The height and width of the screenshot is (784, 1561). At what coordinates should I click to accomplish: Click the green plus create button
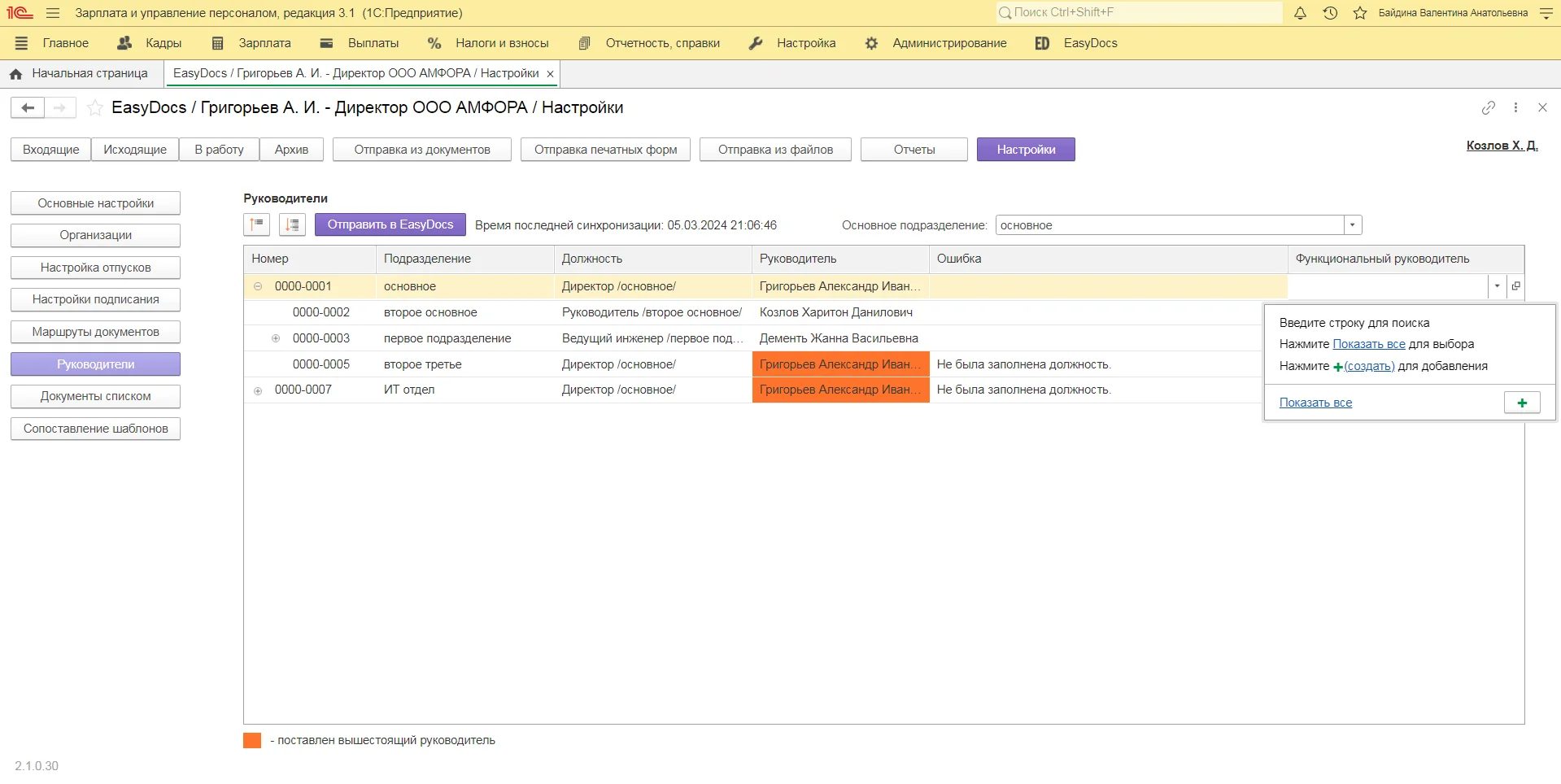pos(1521,403)
